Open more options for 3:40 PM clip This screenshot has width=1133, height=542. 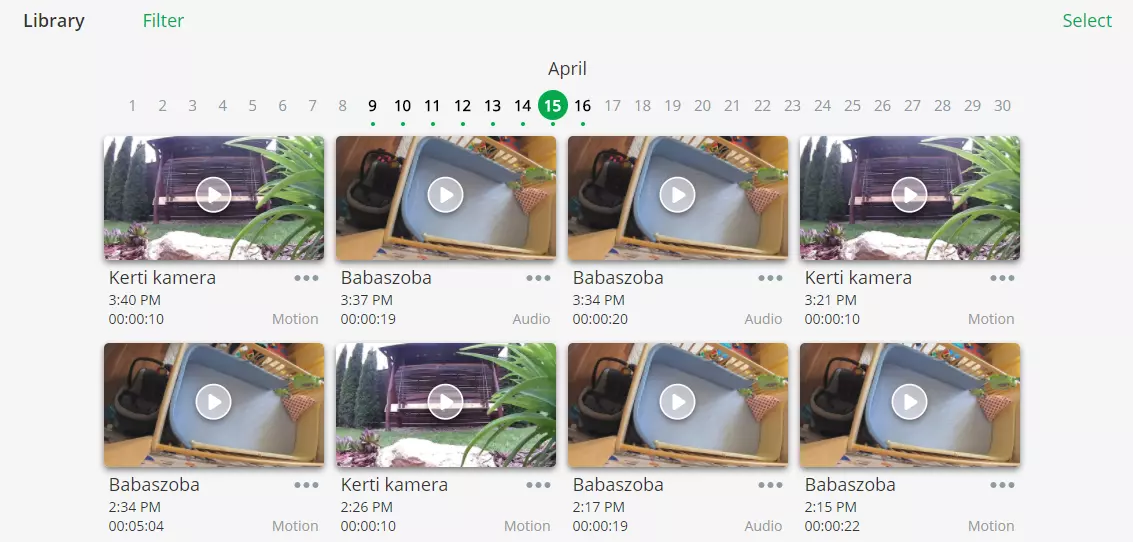point(306,278)
